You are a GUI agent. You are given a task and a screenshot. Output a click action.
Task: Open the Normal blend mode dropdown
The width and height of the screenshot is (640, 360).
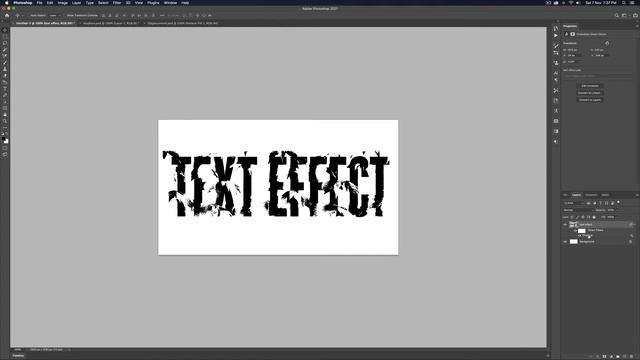tap(579, 210)
